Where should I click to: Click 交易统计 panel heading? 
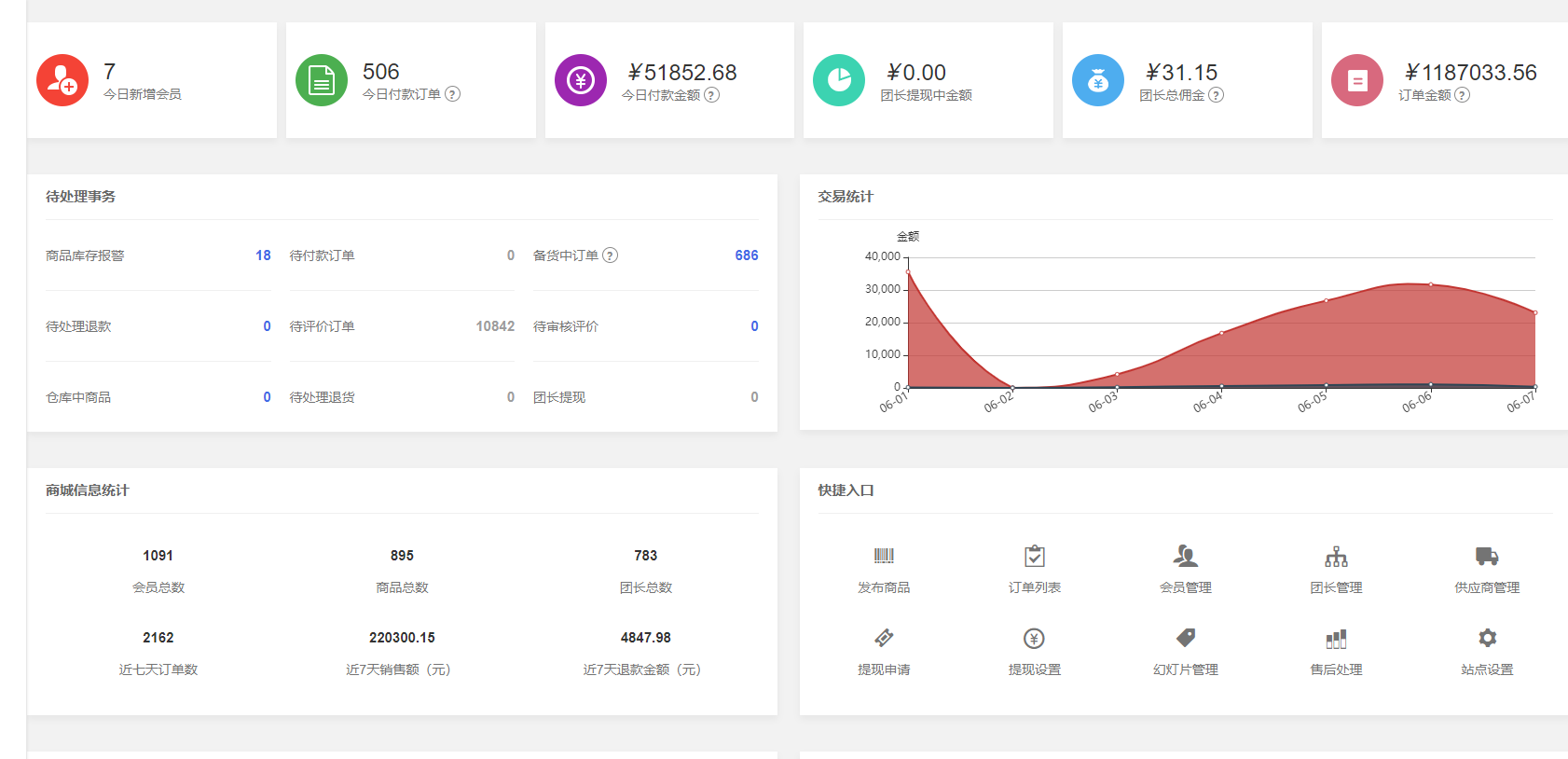tap(846, 197)
